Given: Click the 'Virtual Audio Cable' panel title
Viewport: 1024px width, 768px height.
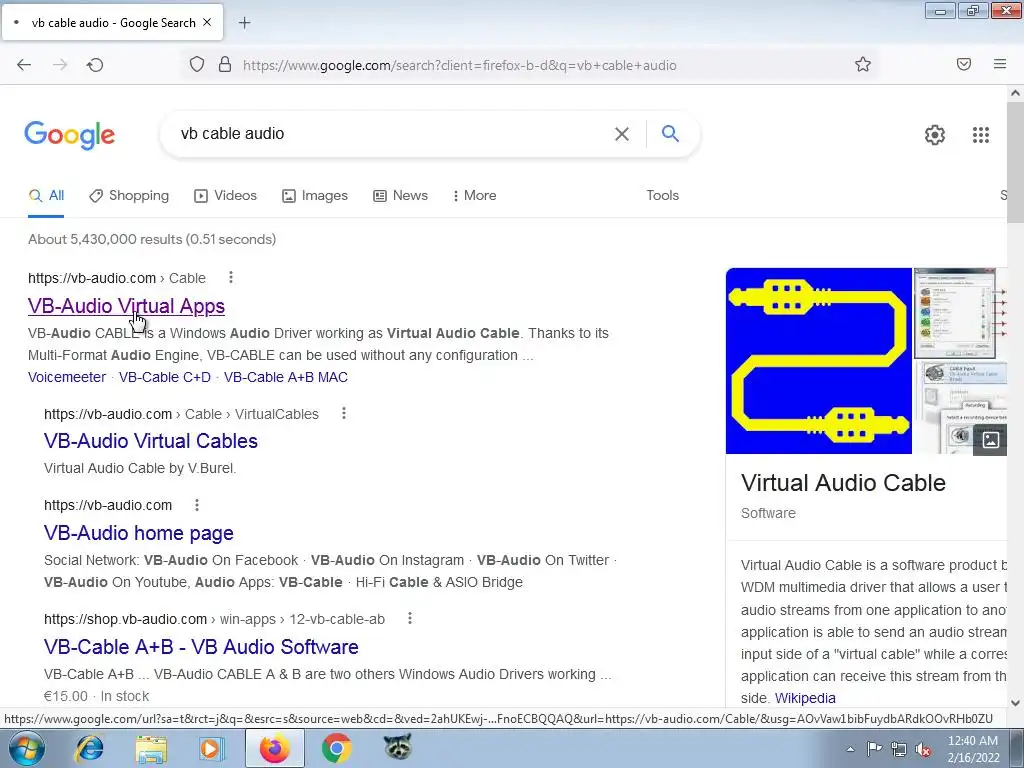Looking at the screenshot, I should click(x=843, y=483).
